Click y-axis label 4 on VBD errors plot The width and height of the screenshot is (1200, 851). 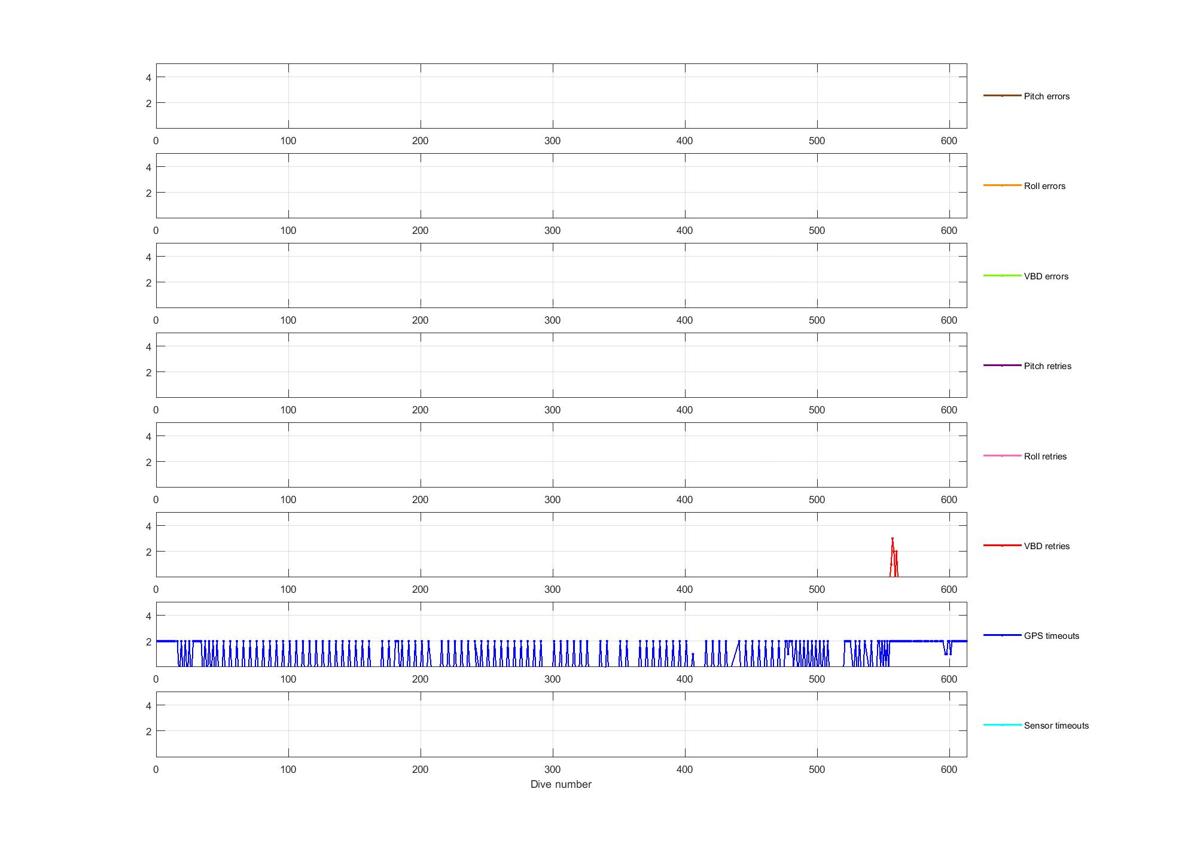point(148,257)
